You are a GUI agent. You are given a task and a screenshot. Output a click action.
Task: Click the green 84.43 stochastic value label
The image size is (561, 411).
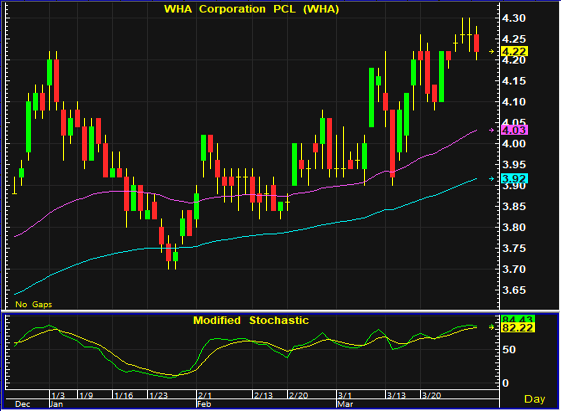click(518, 319)
